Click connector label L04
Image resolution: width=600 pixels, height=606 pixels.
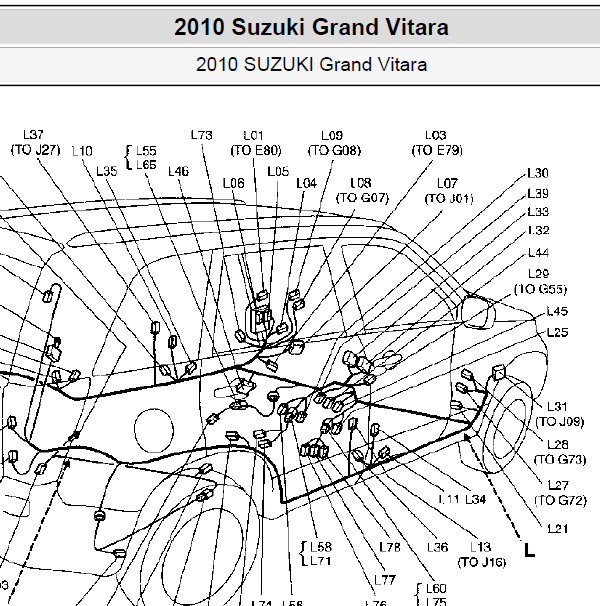click(307, 183)
